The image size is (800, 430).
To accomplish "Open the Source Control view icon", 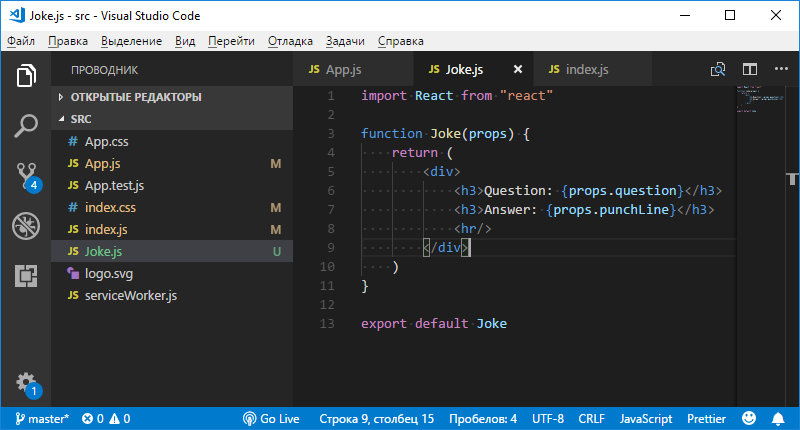I will (26, 176).
